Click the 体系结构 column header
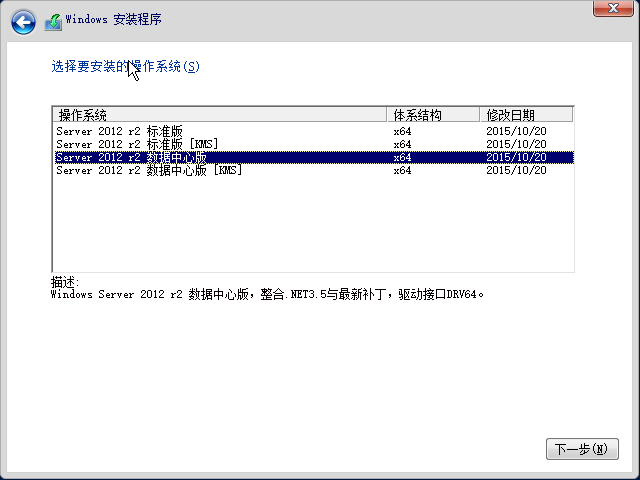The width and height of the screenshot is (640, 480). (x=433, y=115)
